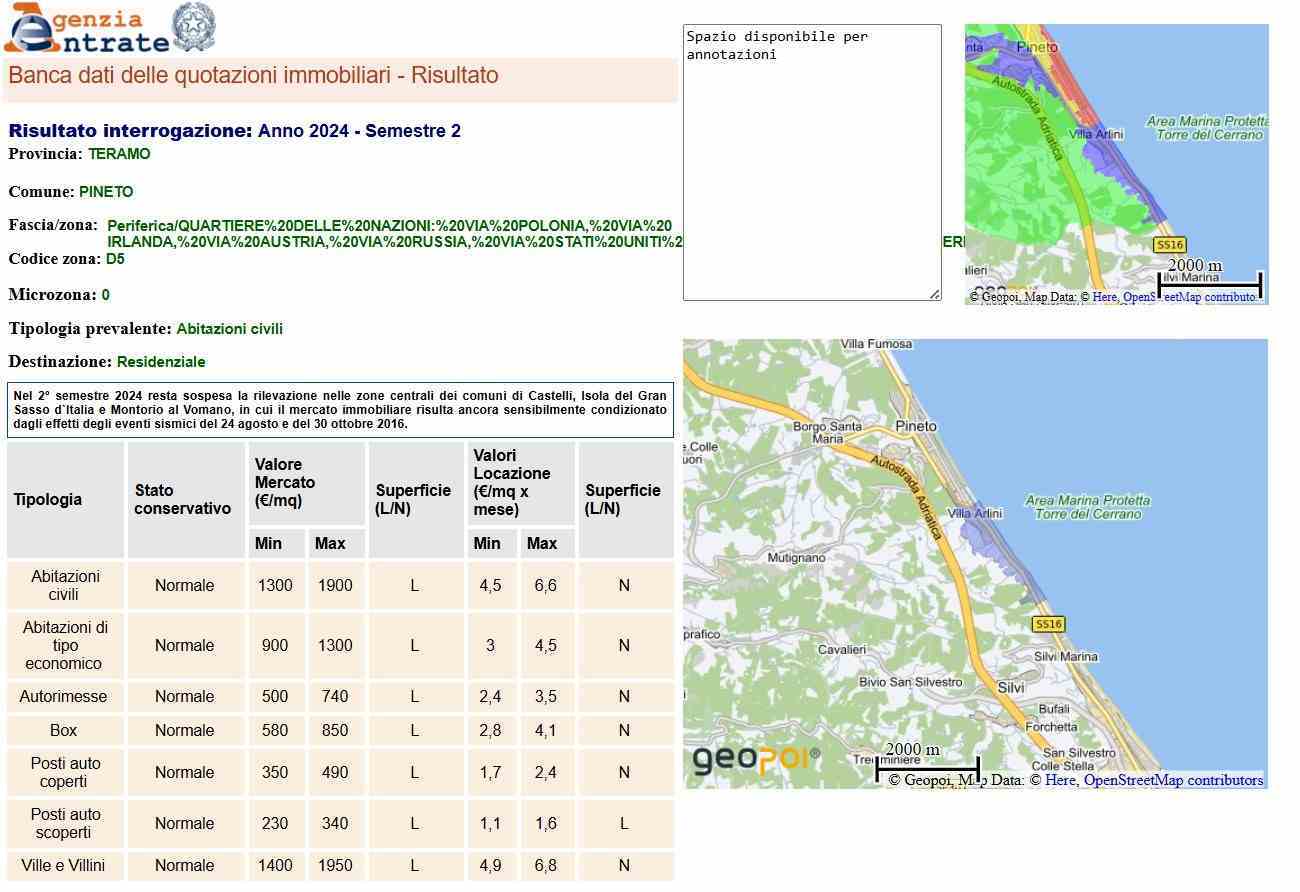The image size is (1300, 892).
Task: Open the Here link under large map
Action: pos(1059,780)
